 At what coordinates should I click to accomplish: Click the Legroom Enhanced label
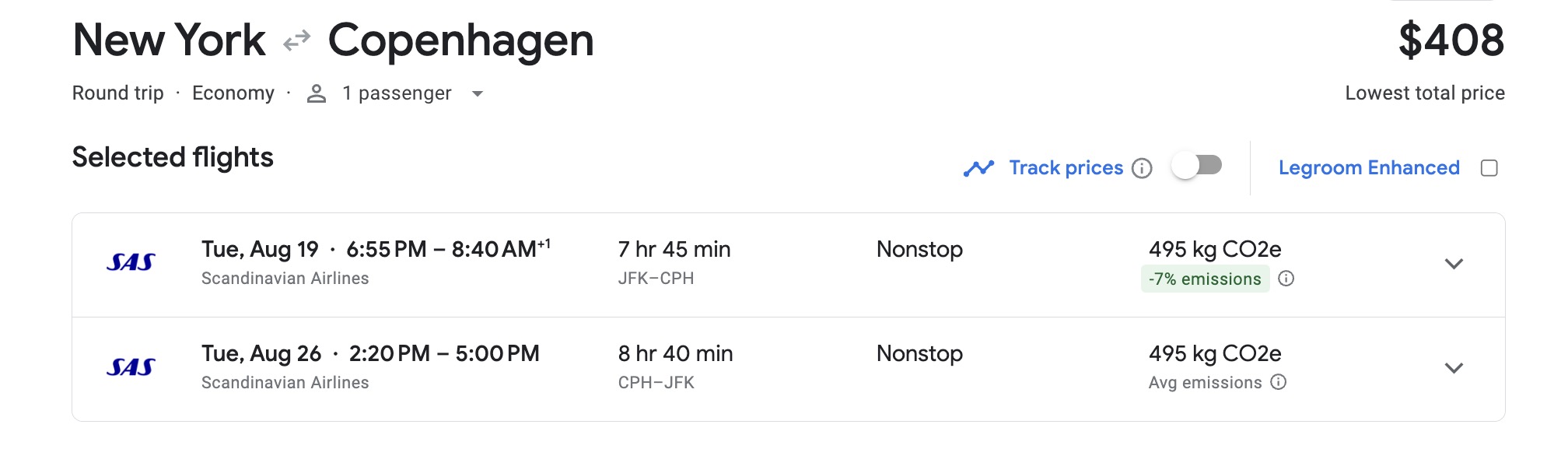1370,167
